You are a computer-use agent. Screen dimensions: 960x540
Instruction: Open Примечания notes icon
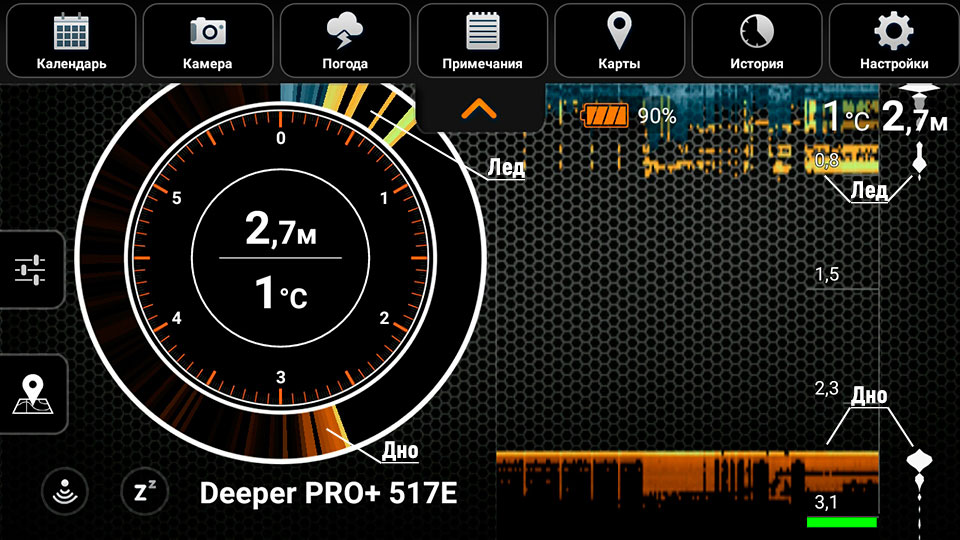point(482,40)
